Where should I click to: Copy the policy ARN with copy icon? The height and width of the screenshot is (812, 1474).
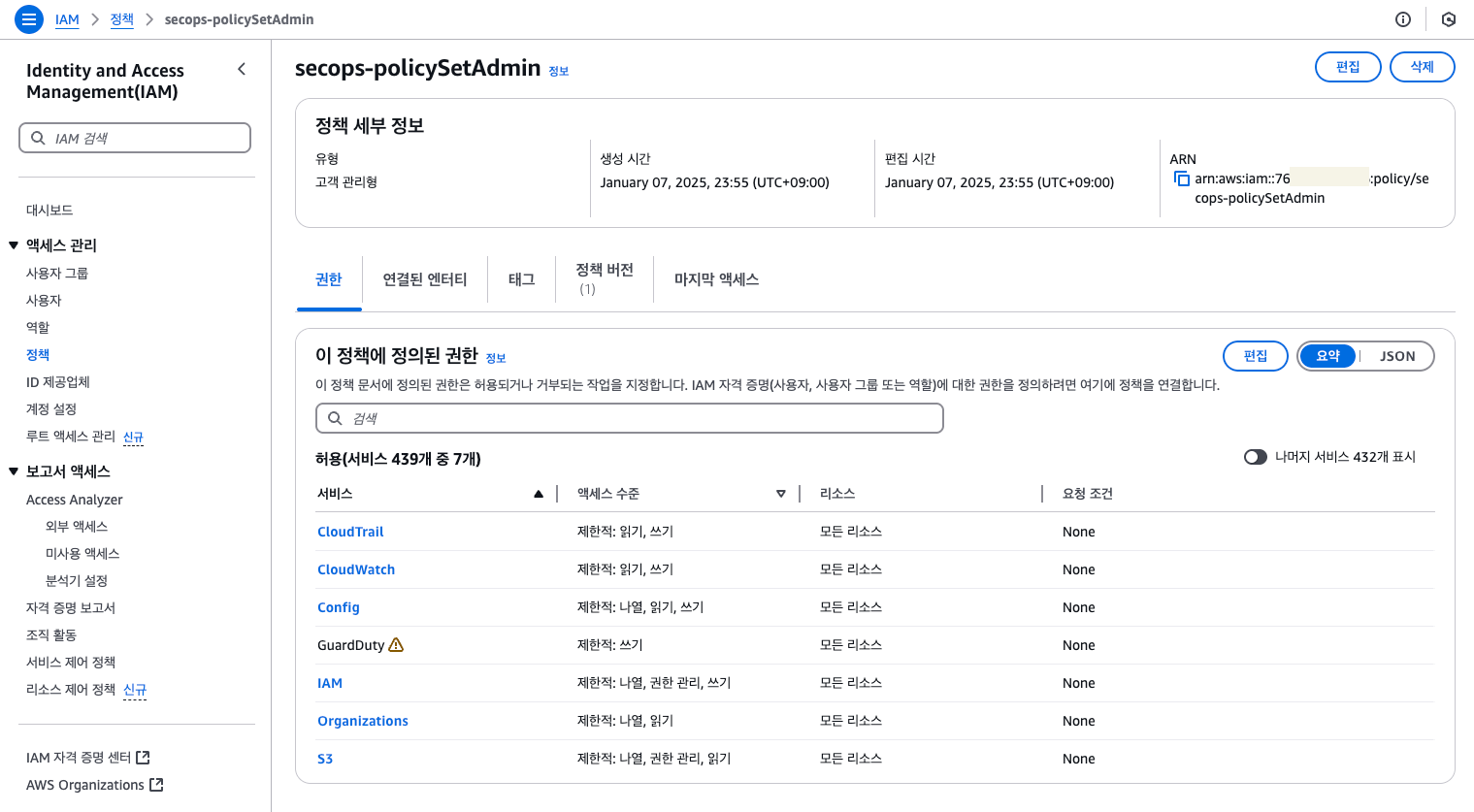tap(1181, 179)
